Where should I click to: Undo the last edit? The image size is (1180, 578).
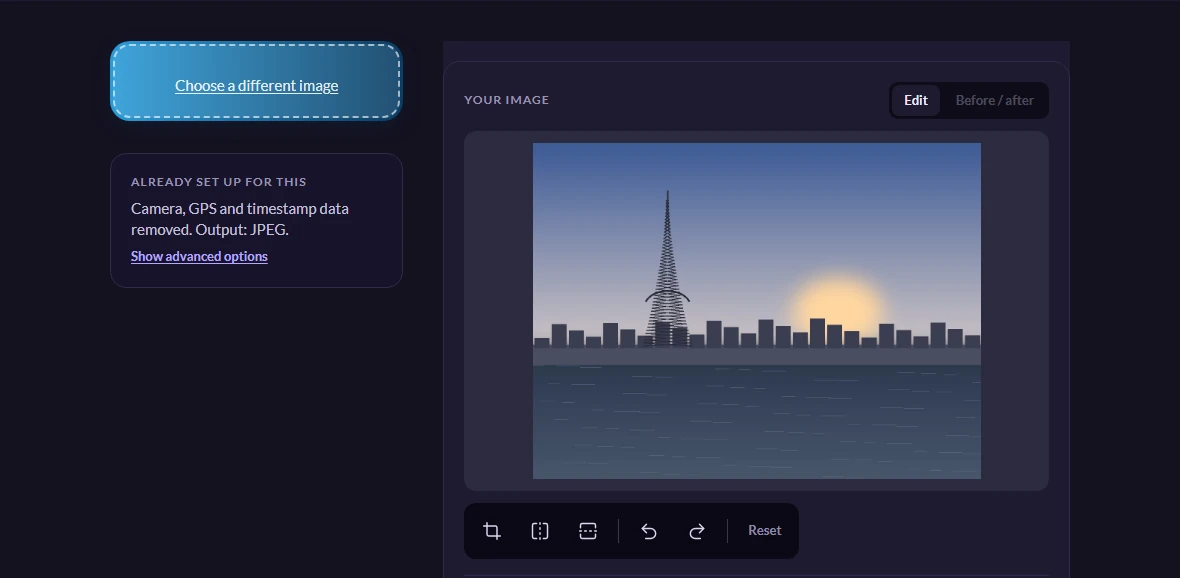pos(649,531)
